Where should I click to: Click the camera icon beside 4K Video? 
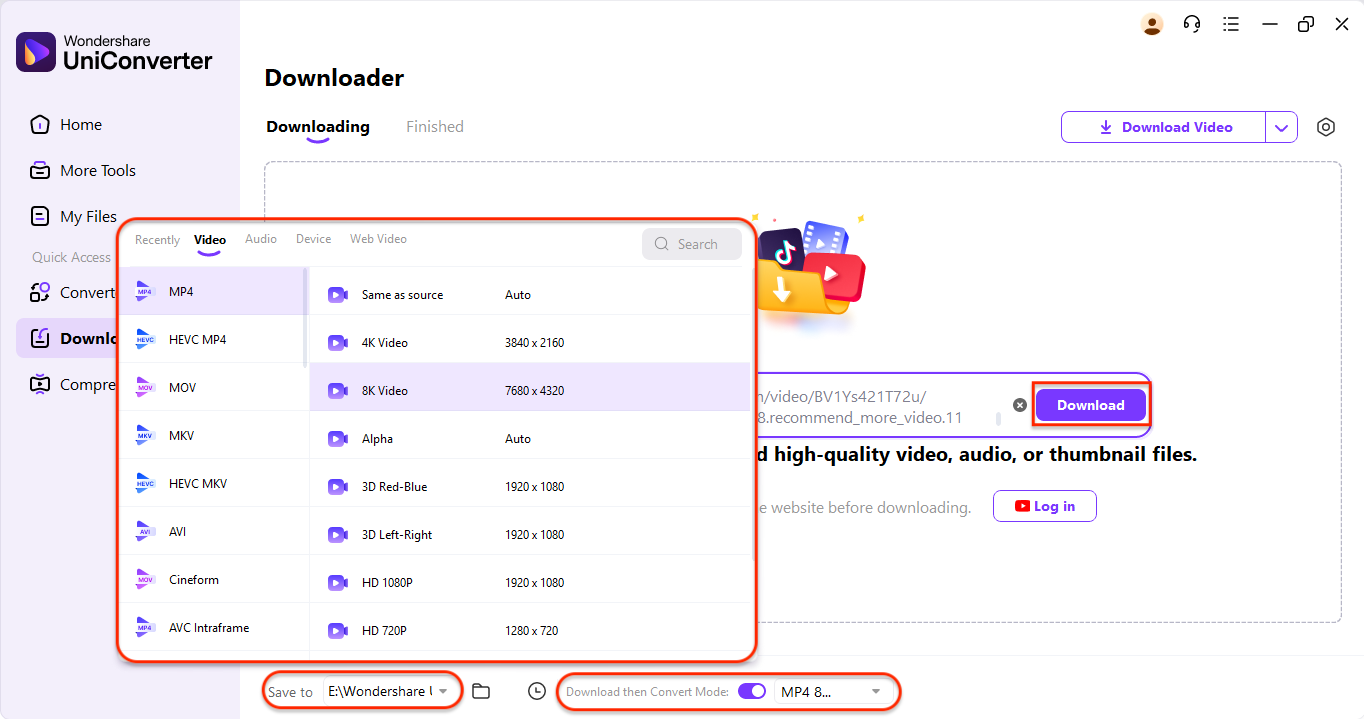click(338, 343)
